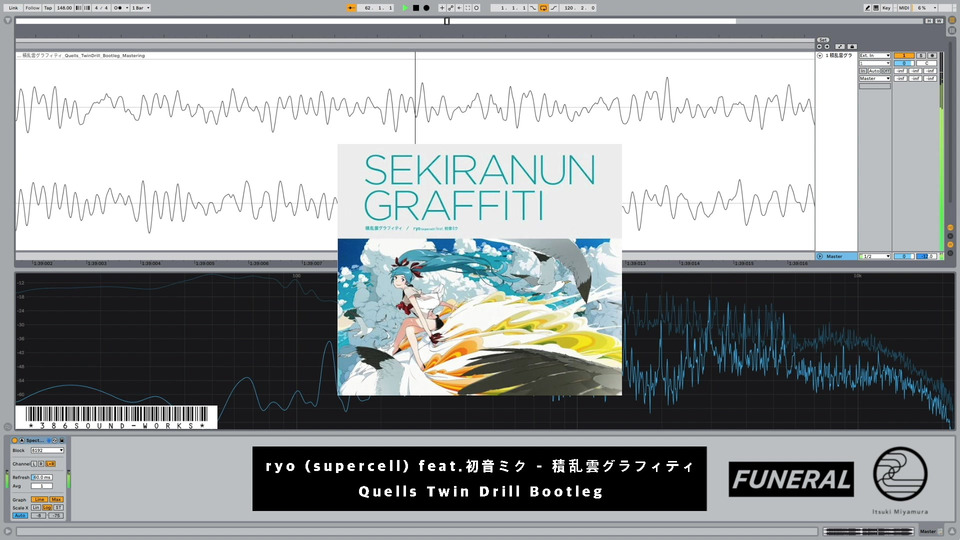Open the 1 Bar quantization dropdown
960x540 pixels.
click(141, 8)
